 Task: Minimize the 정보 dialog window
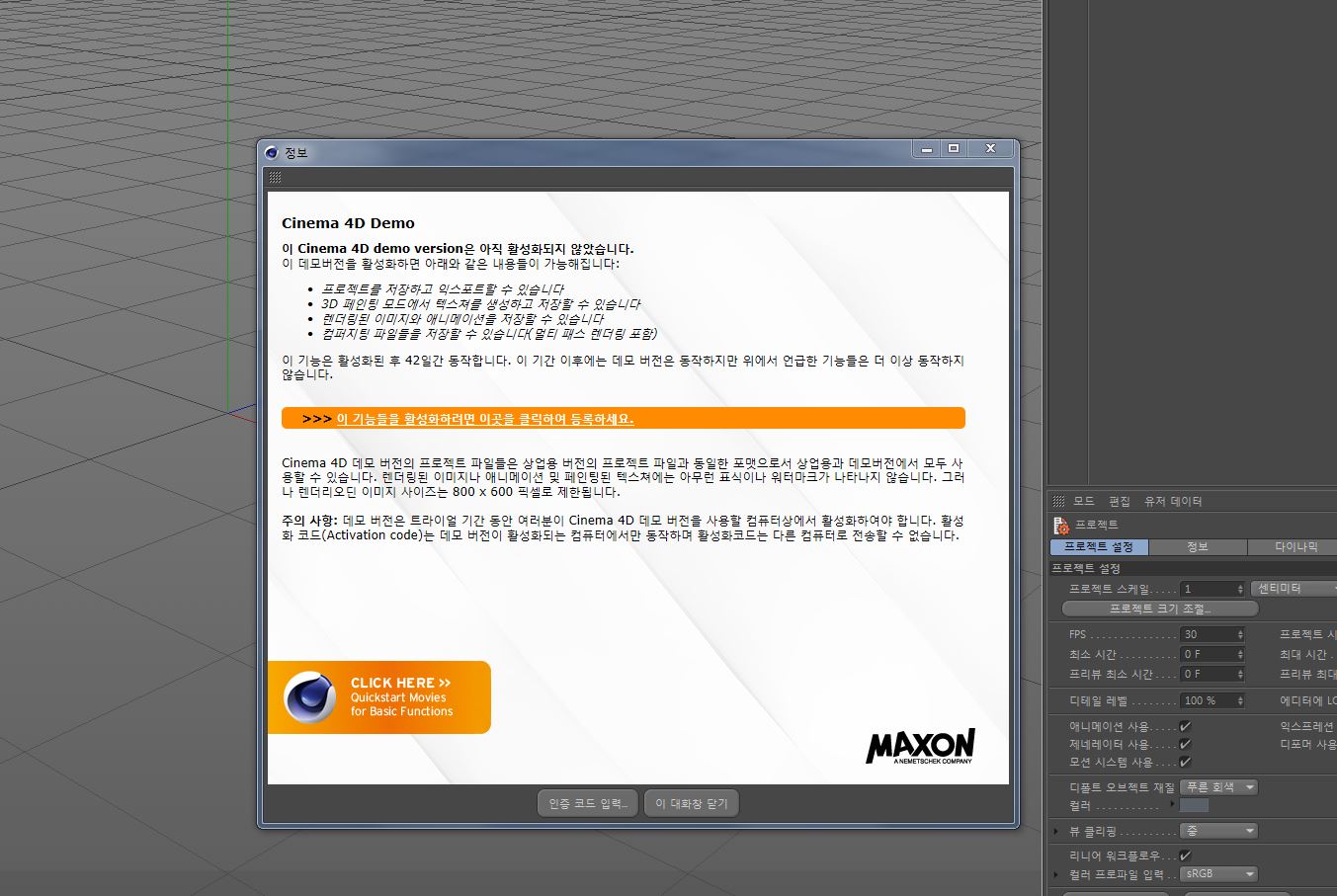click(x=926, y=149)
